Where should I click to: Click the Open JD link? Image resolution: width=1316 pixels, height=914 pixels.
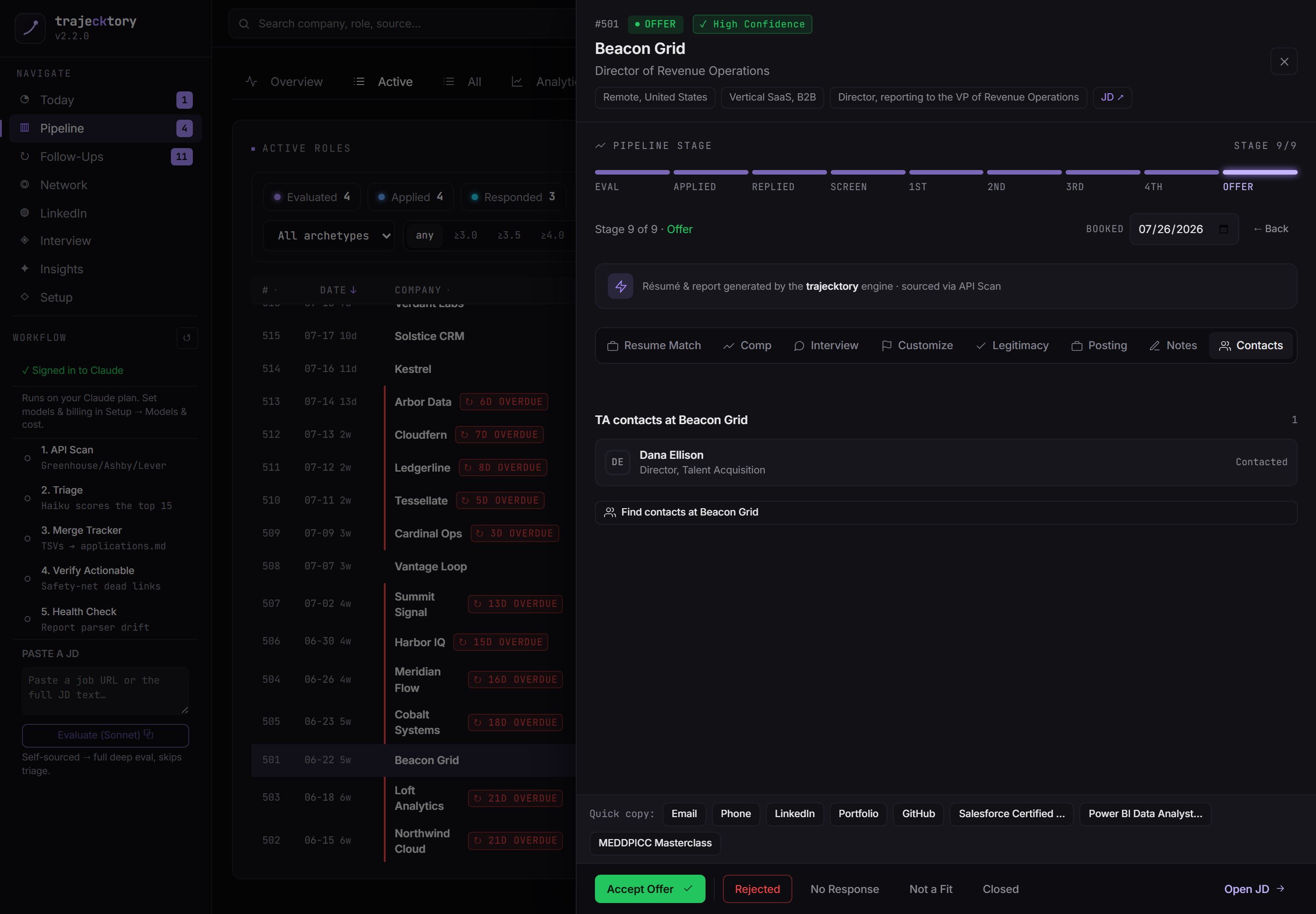point(1254,889)
